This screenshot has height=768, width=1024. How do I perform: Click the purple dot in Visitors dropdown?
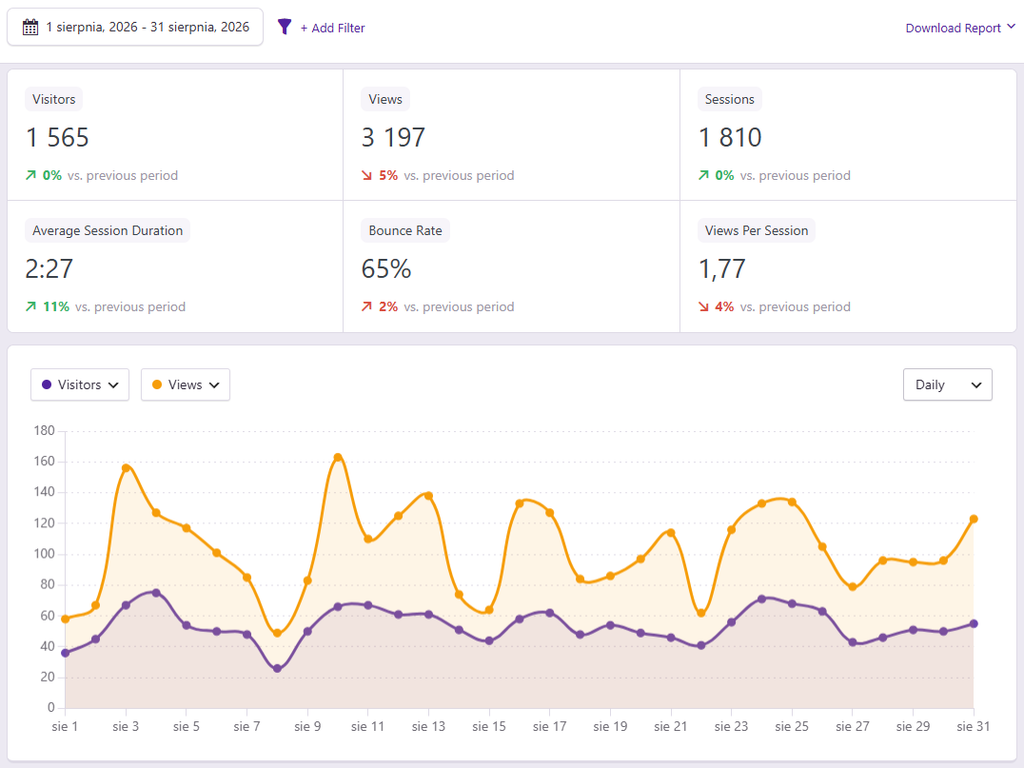46,385
